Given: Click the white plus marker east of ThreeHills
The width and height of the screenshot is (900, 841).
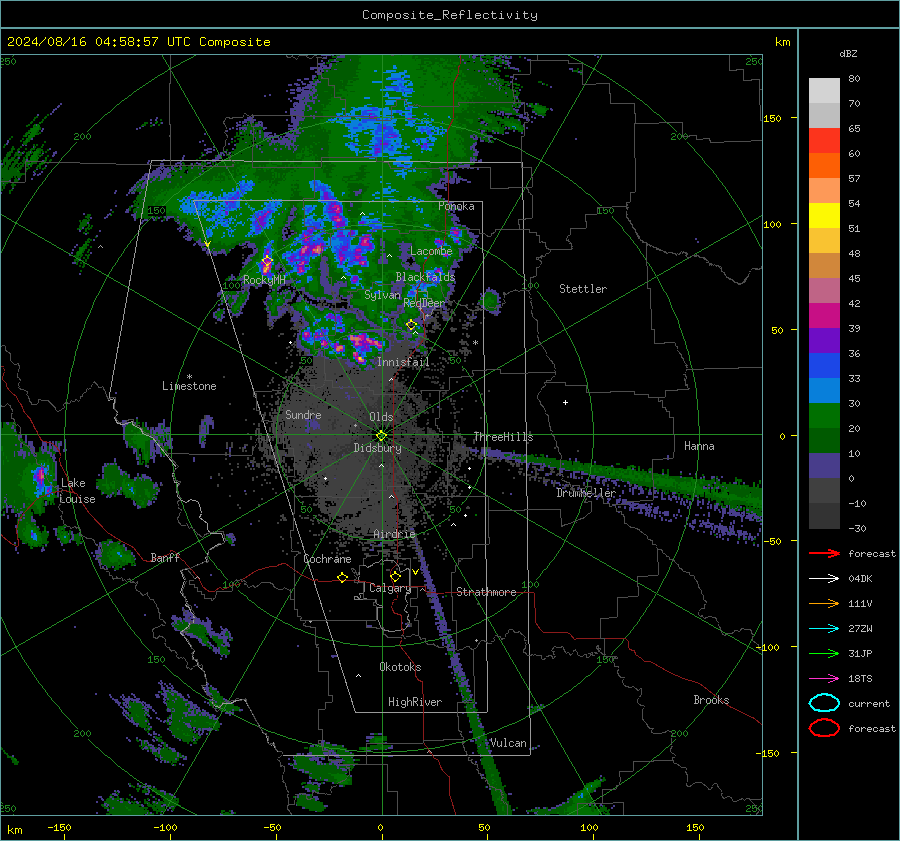Looking at the screenshot, I should point(565,402).
